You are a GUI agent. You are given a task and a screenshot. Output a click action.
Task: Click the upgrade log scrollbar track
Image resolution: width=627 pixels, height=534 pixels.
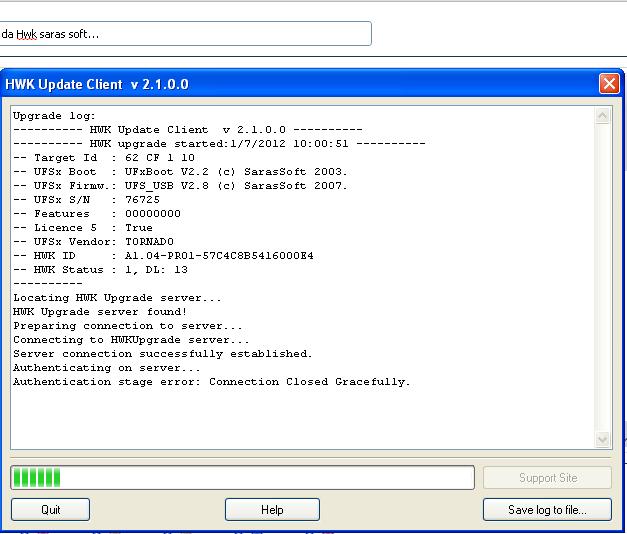click(x=602, y=280)
